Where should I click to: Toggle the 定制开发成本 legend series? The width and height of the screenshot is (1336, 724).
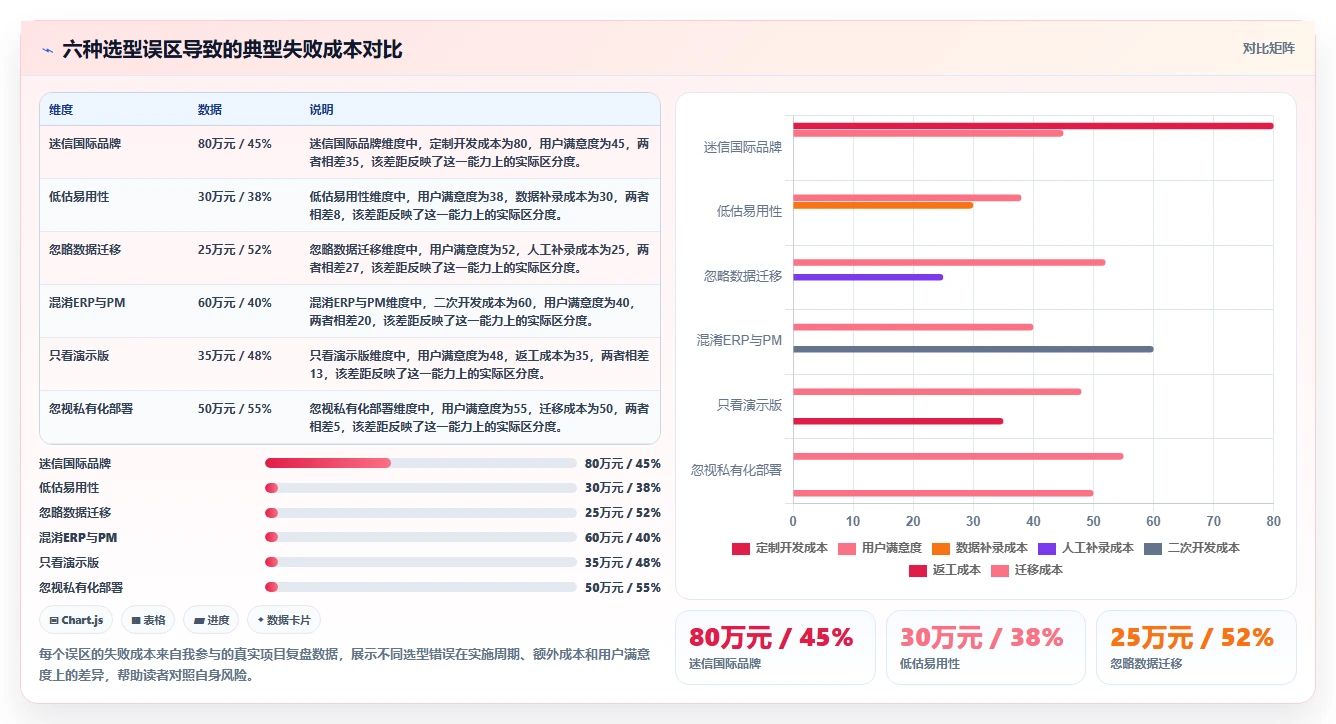point(780,548)
